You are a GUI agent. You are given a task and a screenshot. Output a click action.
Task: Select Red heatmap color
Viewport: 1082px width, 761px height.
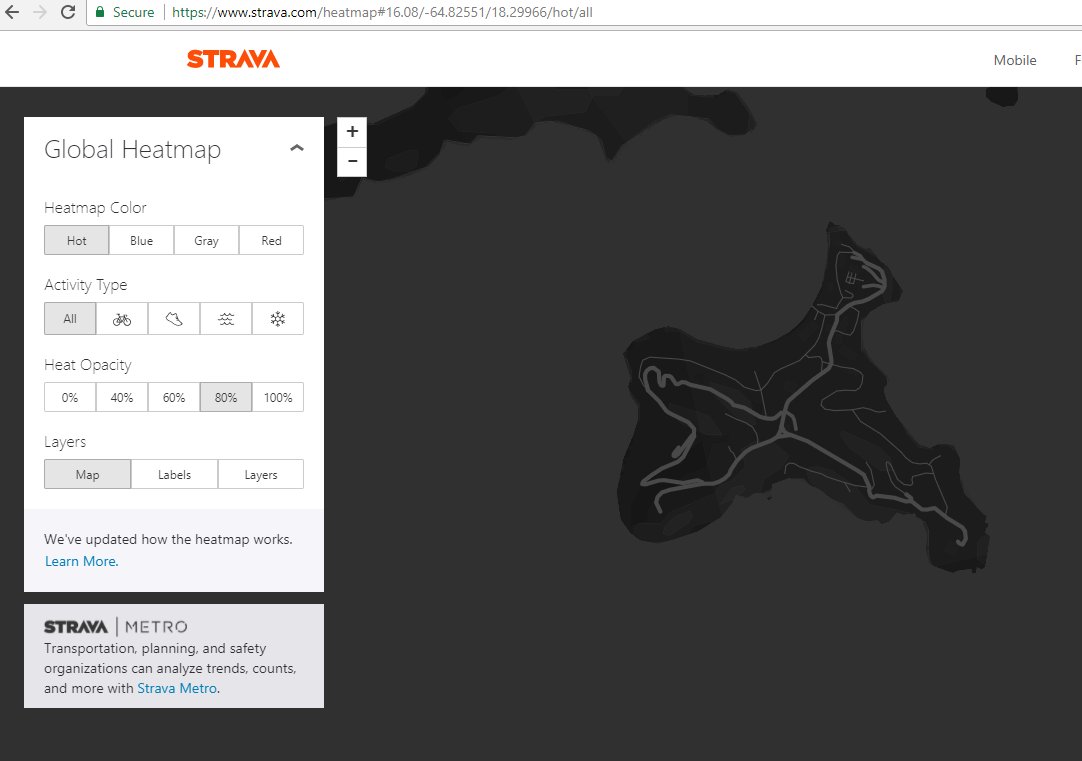coord(271,240)
